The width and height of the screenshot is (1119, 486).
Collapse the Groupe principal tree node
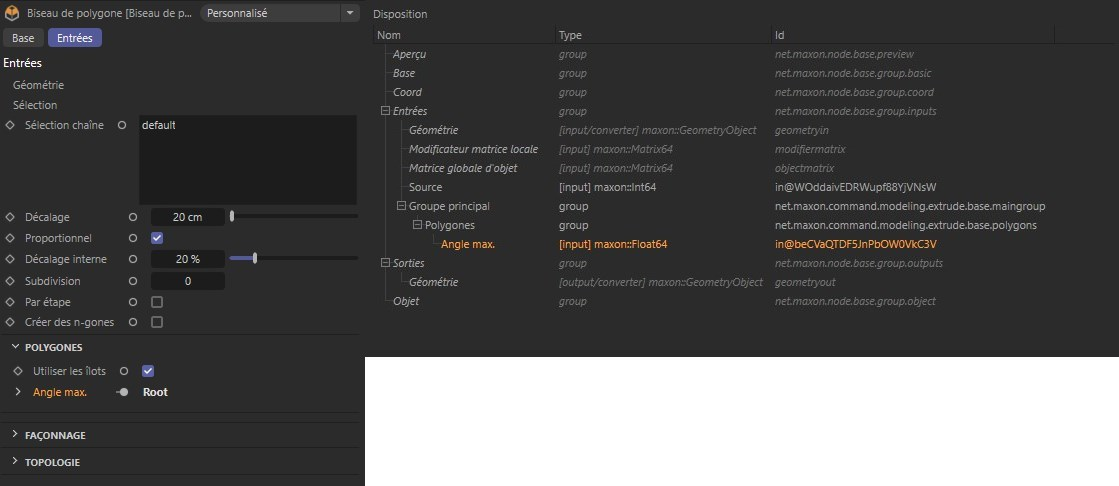pos(401,206)
